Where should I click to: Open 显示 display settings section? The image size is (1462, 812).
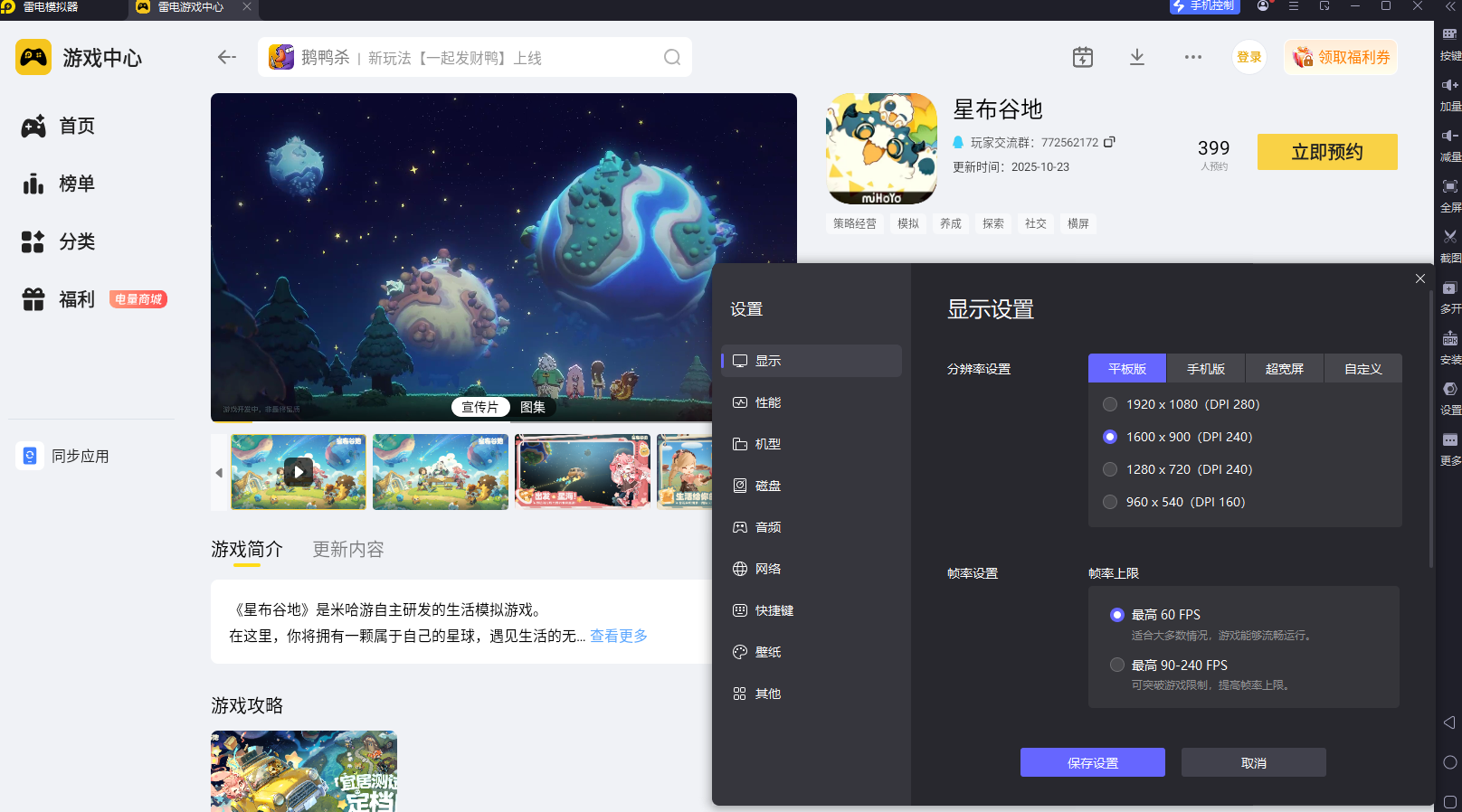[x=812, y=361]
